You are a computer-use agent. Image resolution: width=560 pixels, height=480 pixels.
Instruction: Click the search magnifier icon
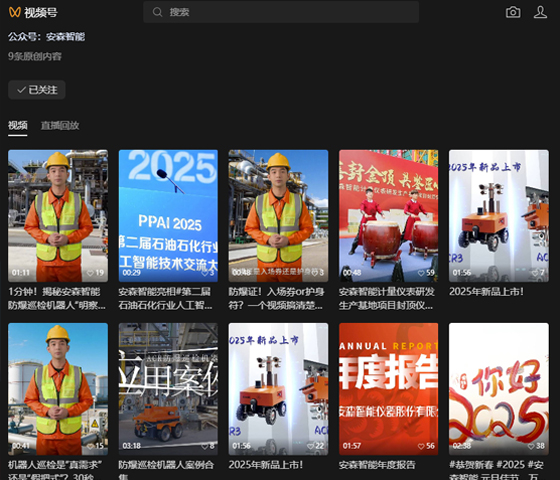tap(157, 12)
